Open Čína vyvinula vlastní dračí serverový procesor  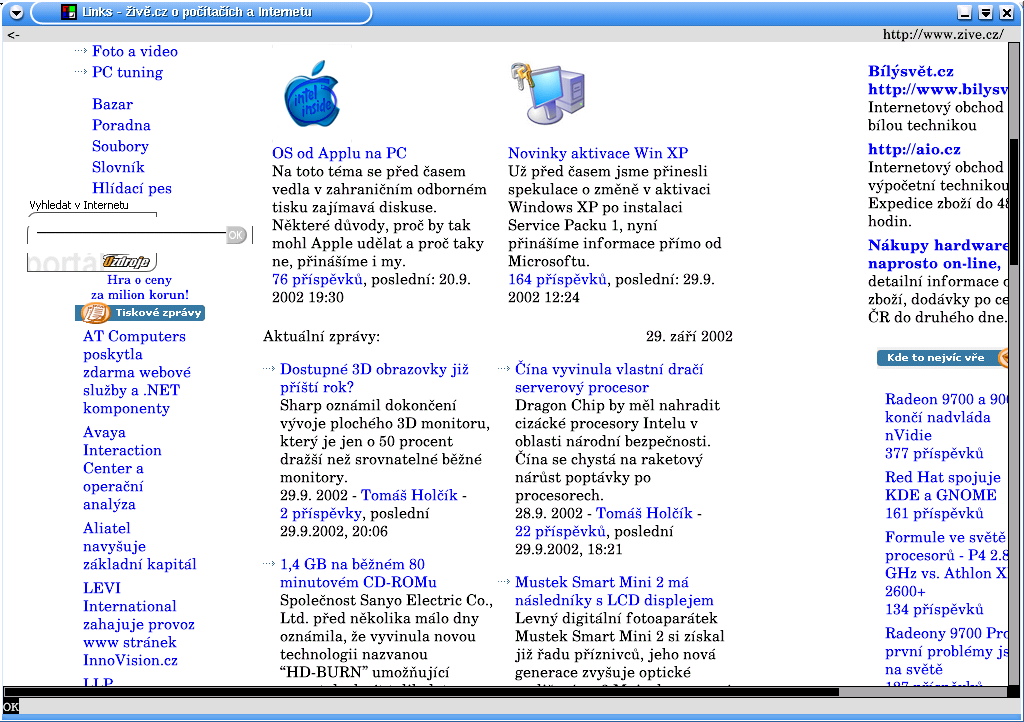pyautogui.click(x=609, y=379)
